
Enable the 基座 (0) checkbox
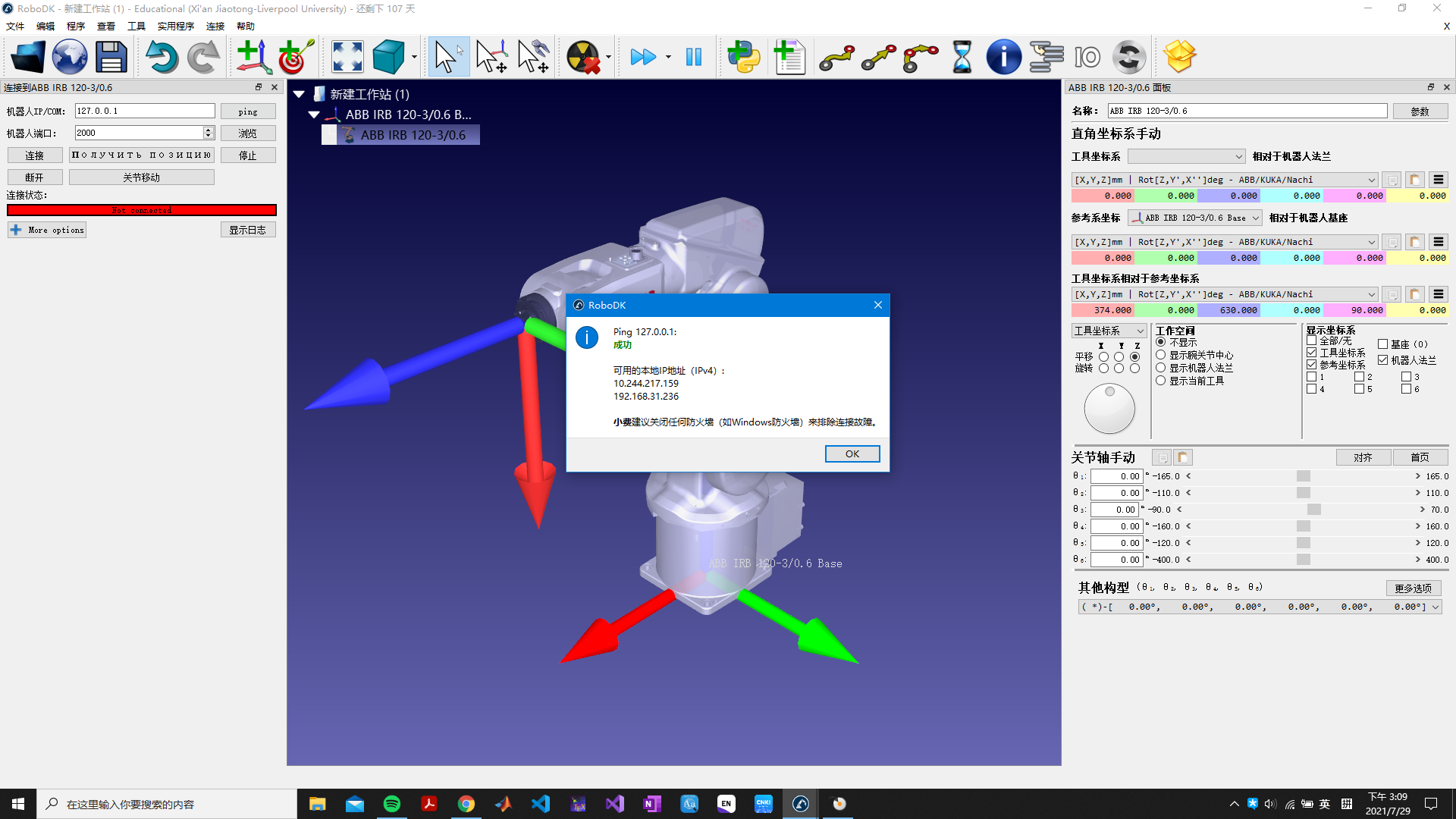tap(1383, 344)
